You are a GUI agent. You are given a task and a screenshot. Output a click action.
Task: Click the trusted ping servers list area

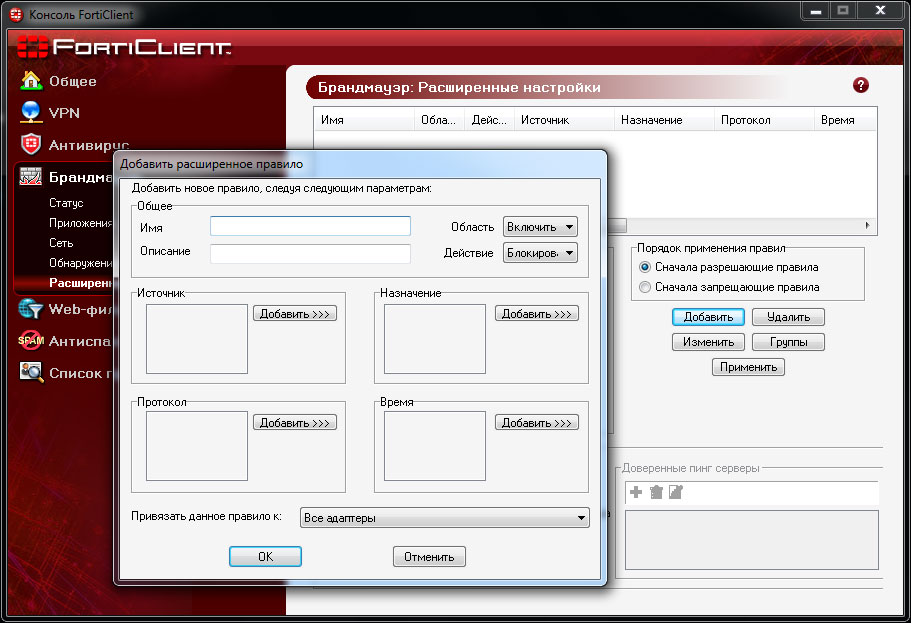(752, 540)
